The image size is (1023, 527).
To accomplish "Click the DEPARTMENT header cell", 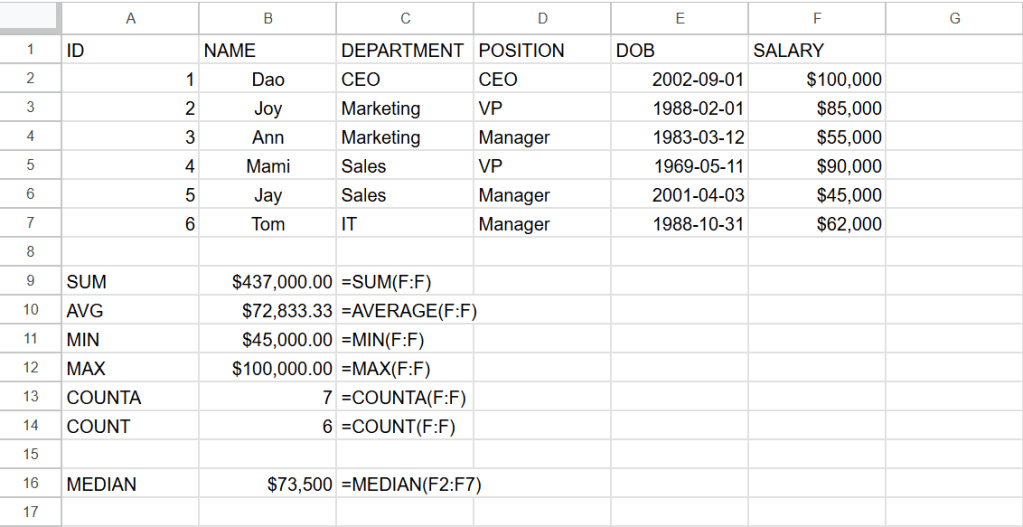I will (404, 50).
